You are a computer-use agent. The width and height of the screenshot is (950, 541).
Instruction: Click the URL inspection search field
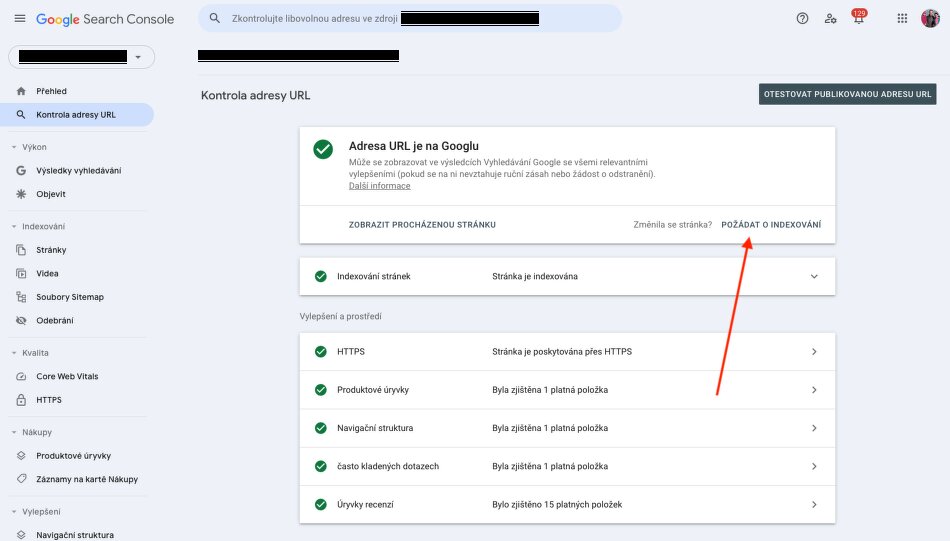coord(410,19)
